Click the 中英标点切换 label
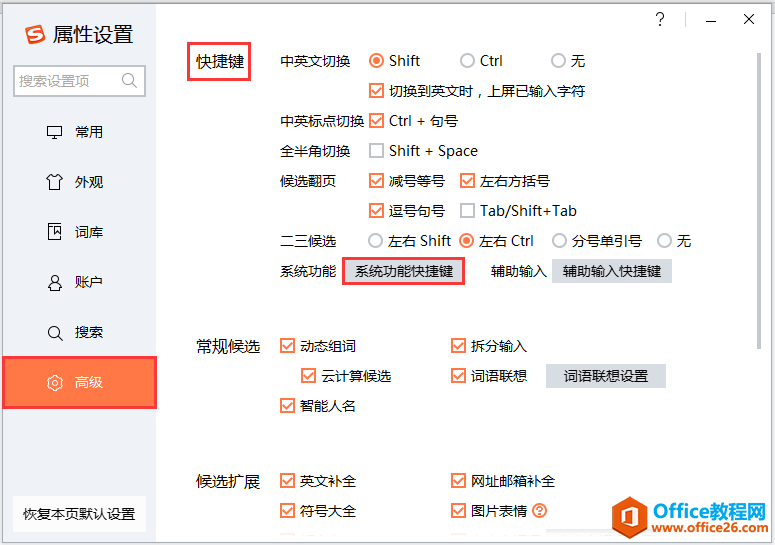 pyautogui.click(x=322, y=121)
